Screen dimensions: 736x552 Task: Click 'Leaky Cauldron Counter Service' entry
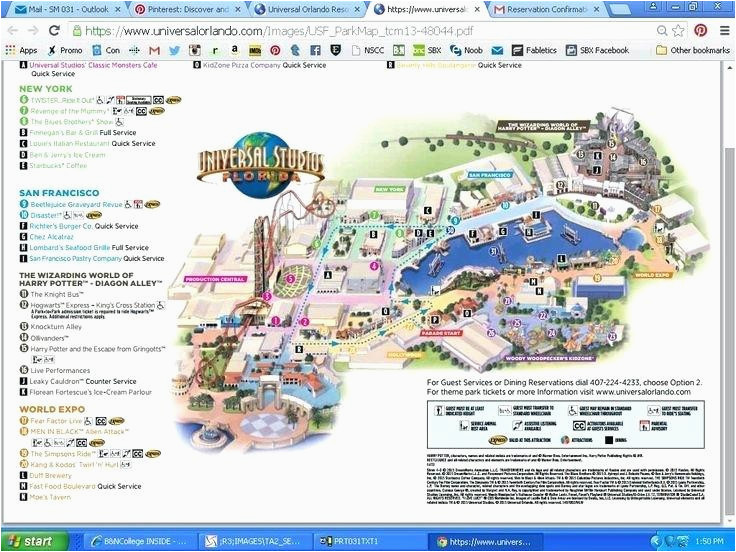pyautogui.click(x=83, y=382)
